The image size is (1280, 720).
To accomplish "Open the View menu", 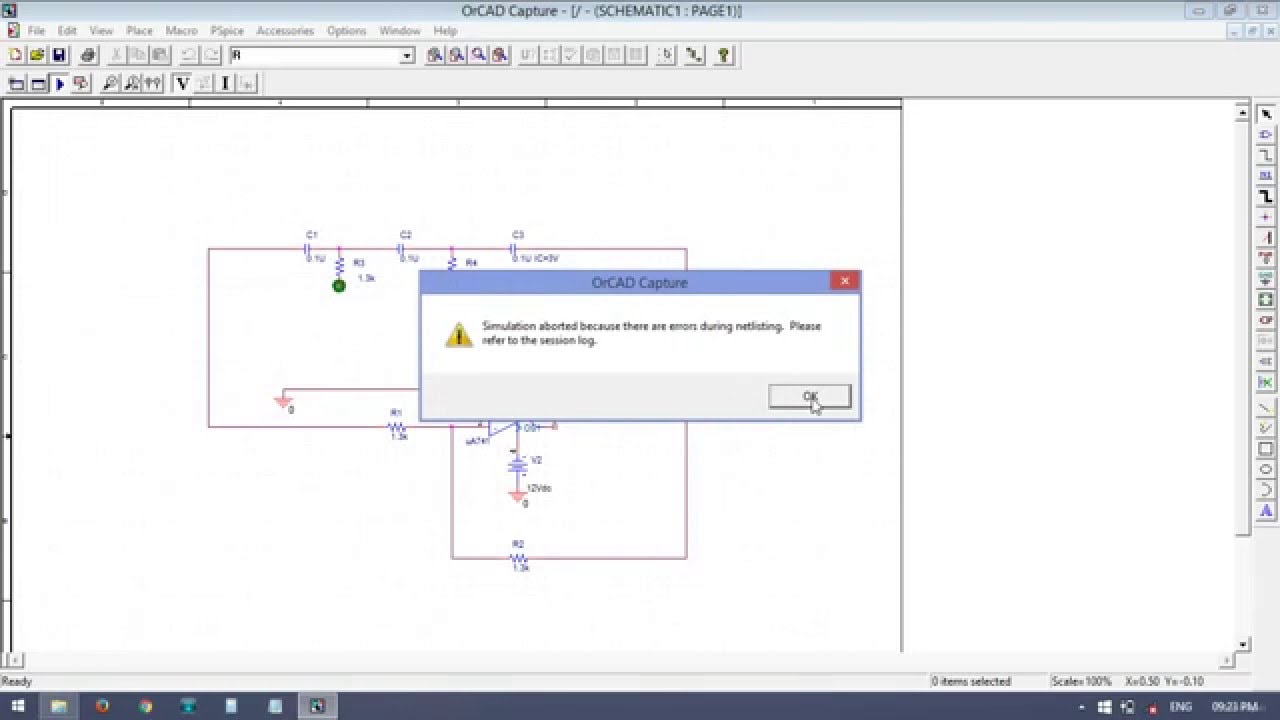I will pos(101,31).
